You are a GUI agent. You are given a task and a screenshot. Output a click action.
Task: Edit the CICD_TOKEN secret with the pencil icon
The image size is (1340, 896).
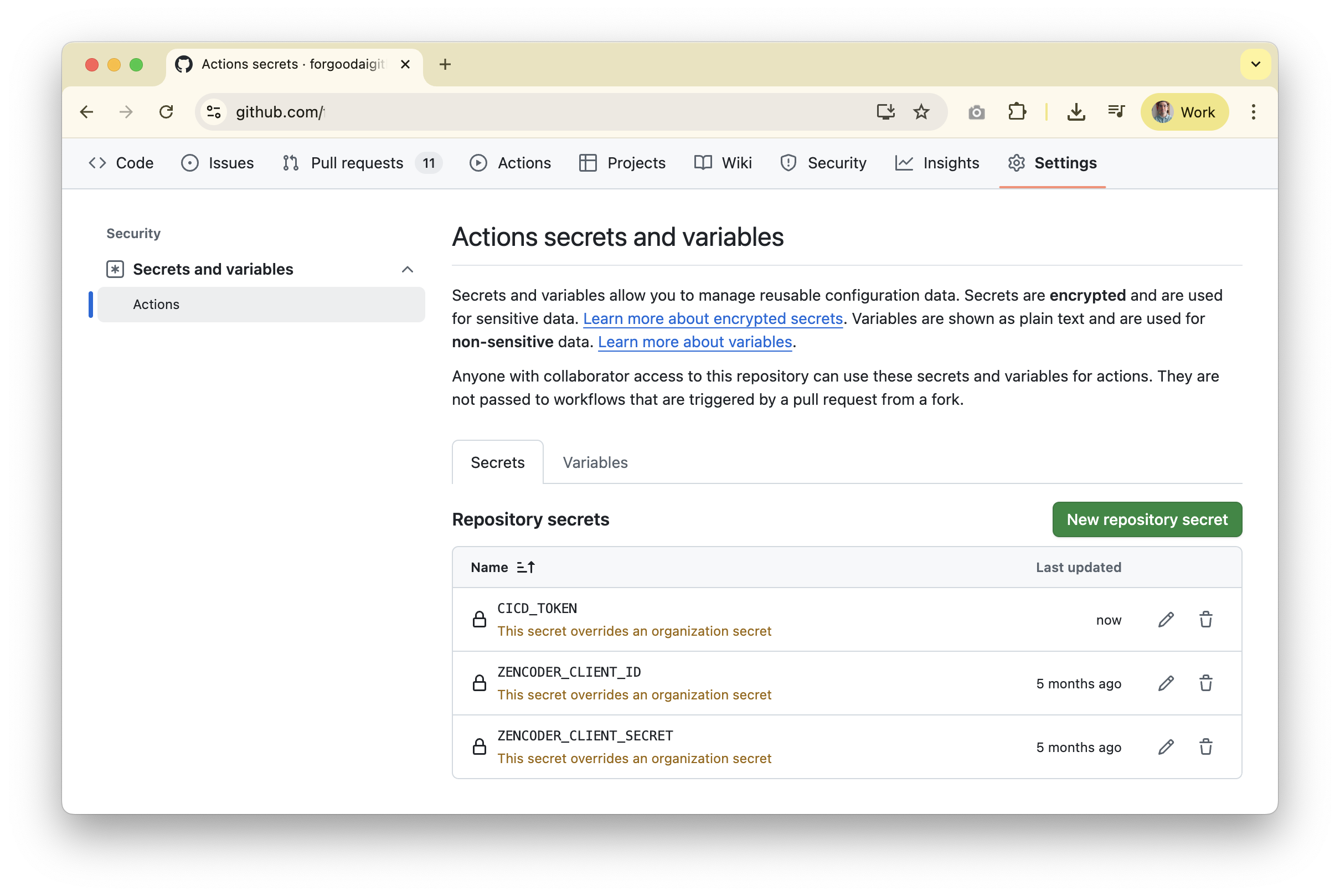coord(1166,620)
